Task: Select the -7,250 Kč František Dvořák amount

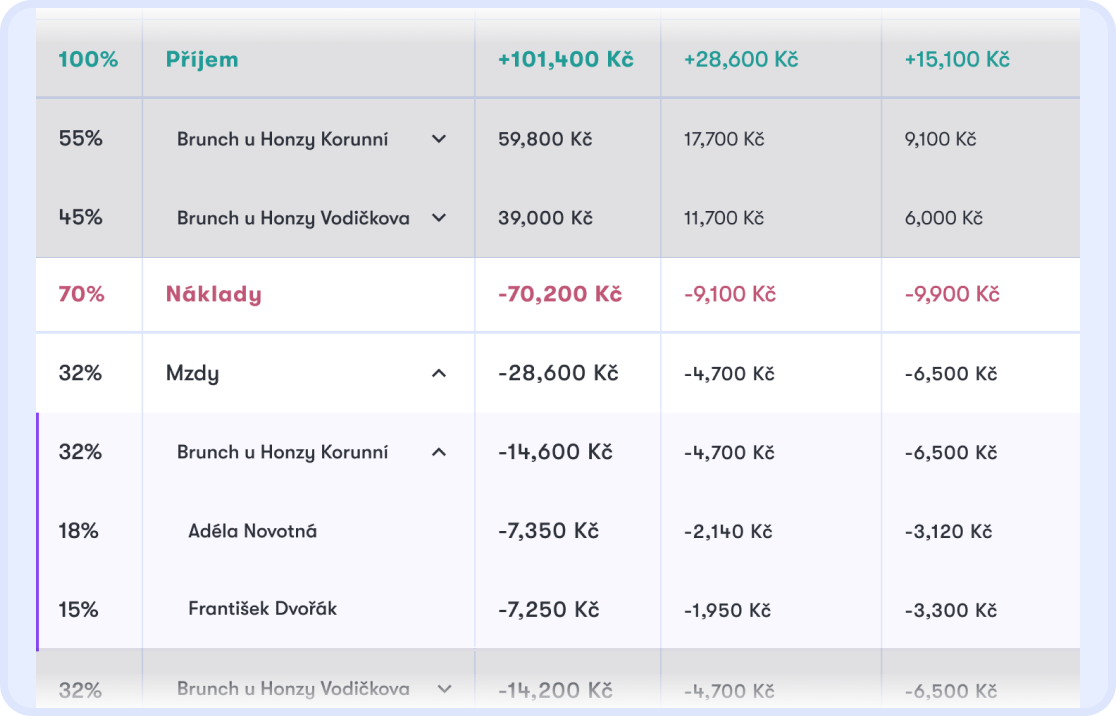Action: point(548,610)
